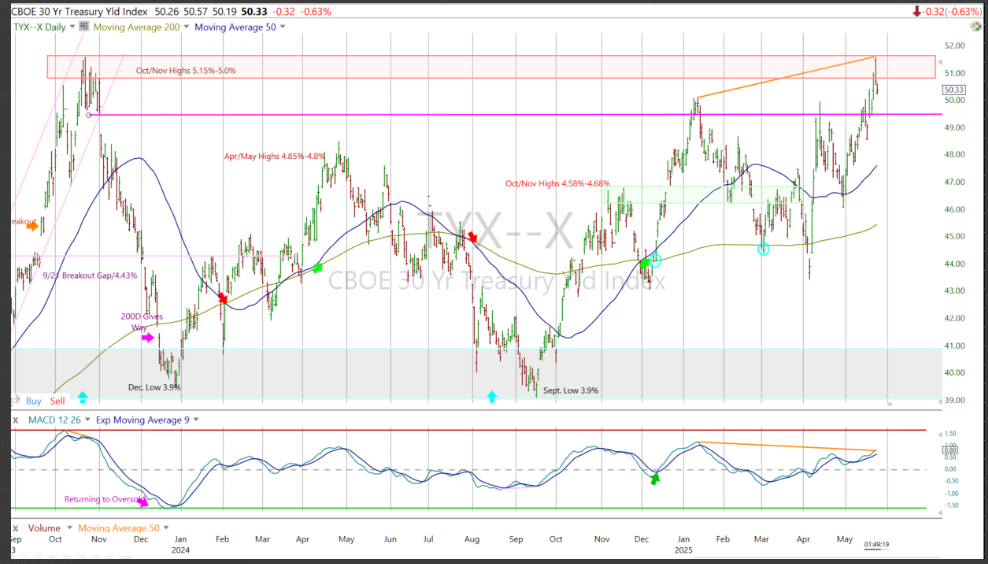Select green arrow in MACD pane
This screenshot has height=564, width=988.
point(655,479)
